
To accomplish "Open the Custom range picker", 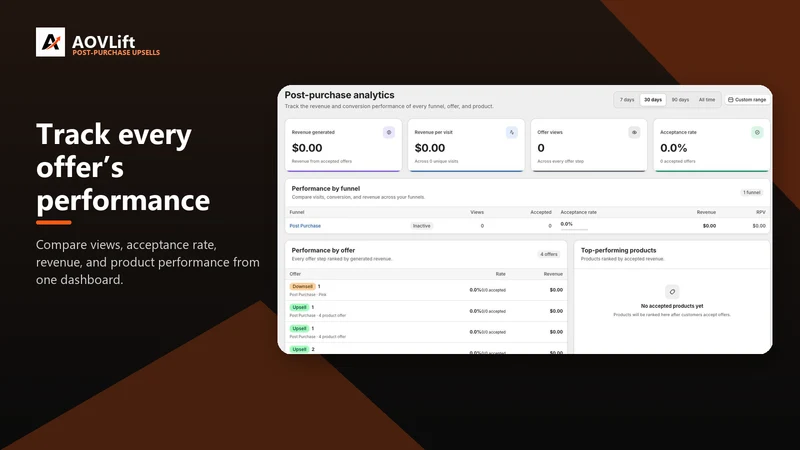I will [x=747, y=100].
